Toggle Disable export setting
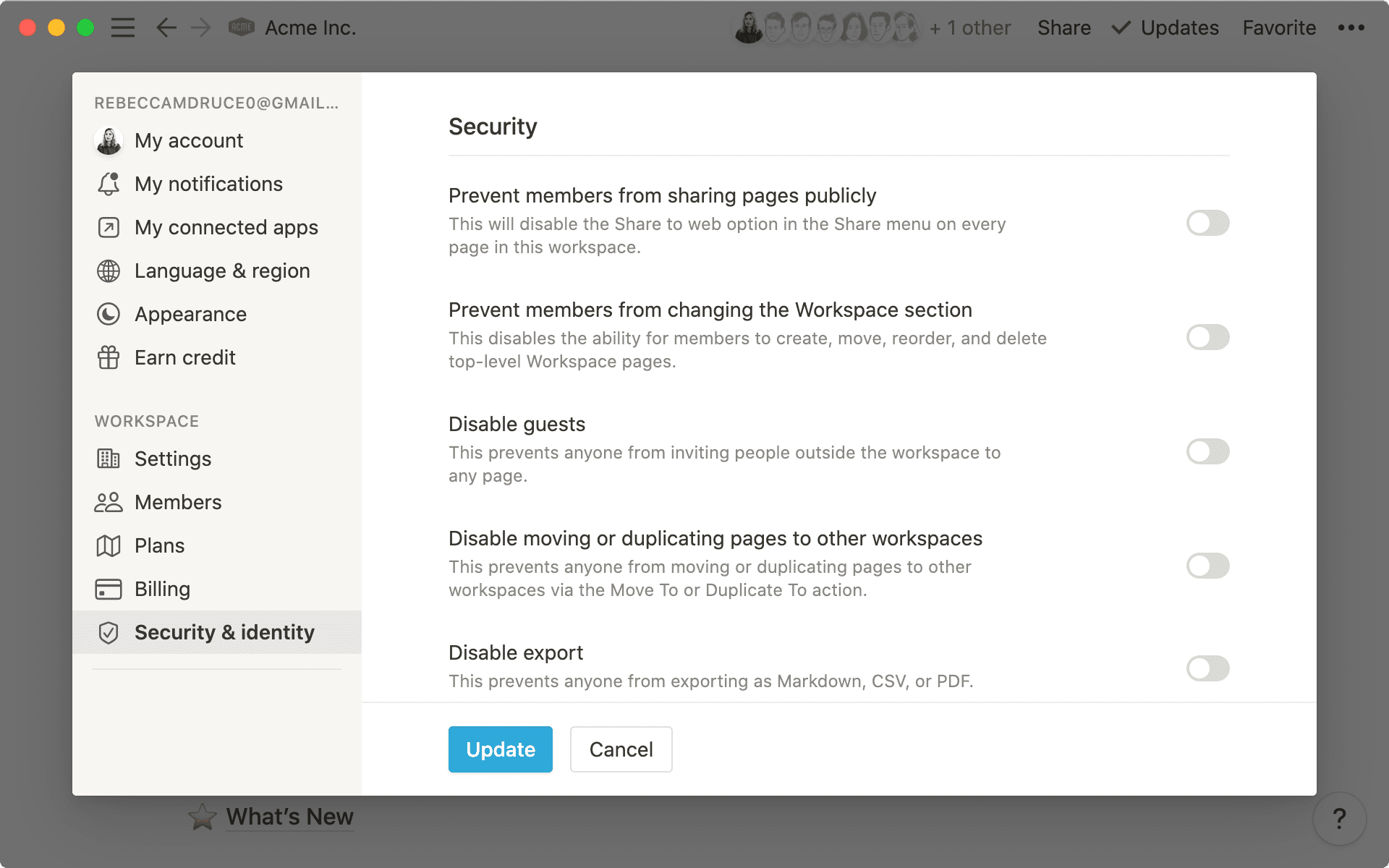1389x868 pixels. point(1208,668)
